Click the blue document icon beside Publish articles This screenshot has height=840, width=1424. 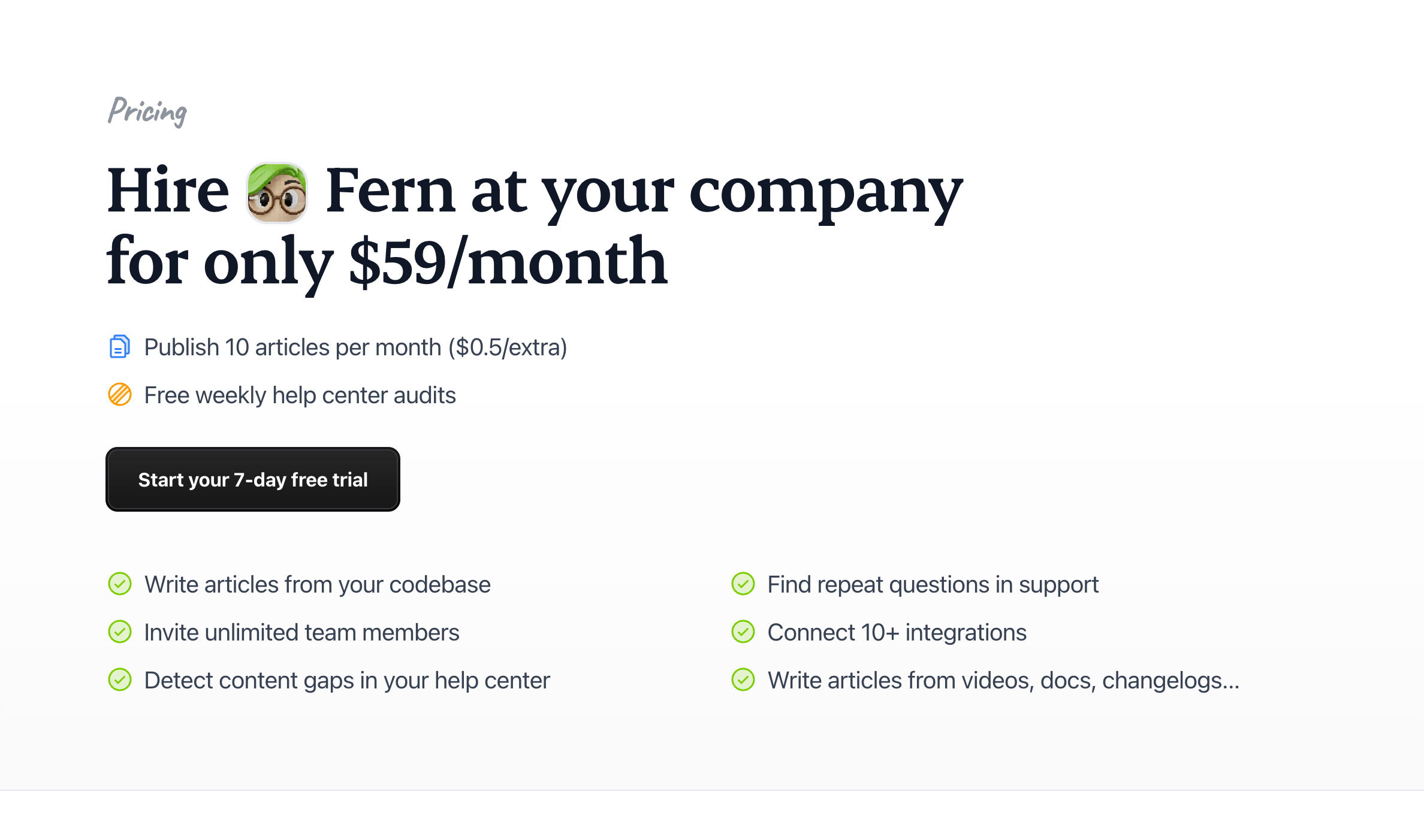[120, 347]
